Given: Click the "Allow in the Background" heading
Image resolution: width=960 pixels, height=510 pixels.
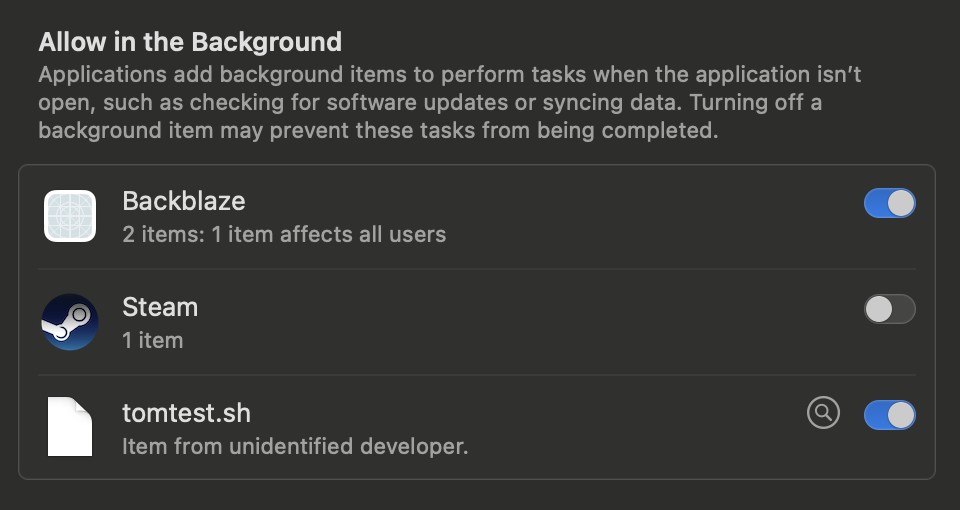Looking at the screenshot, I should [x=190, y=42].
